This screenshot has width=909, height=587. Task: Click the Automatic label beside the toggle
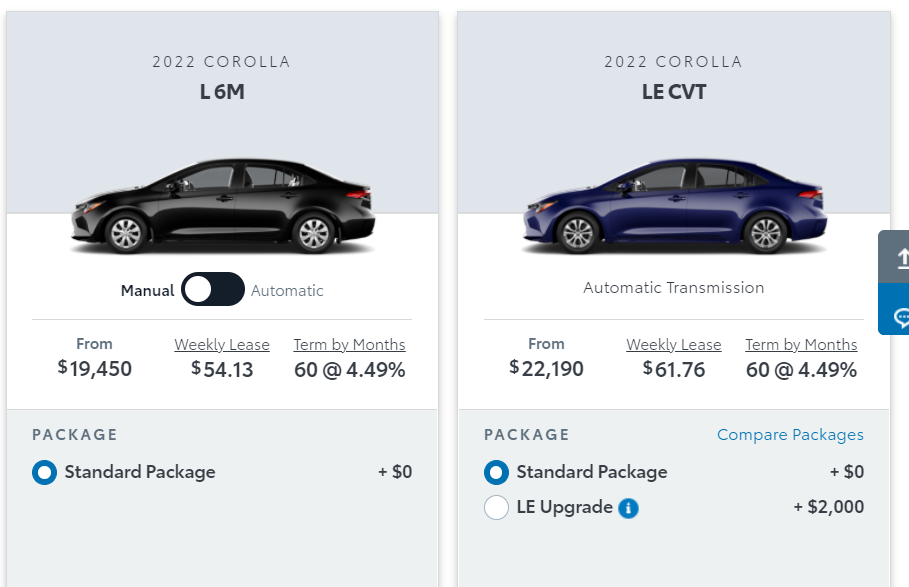coord(287,291)
